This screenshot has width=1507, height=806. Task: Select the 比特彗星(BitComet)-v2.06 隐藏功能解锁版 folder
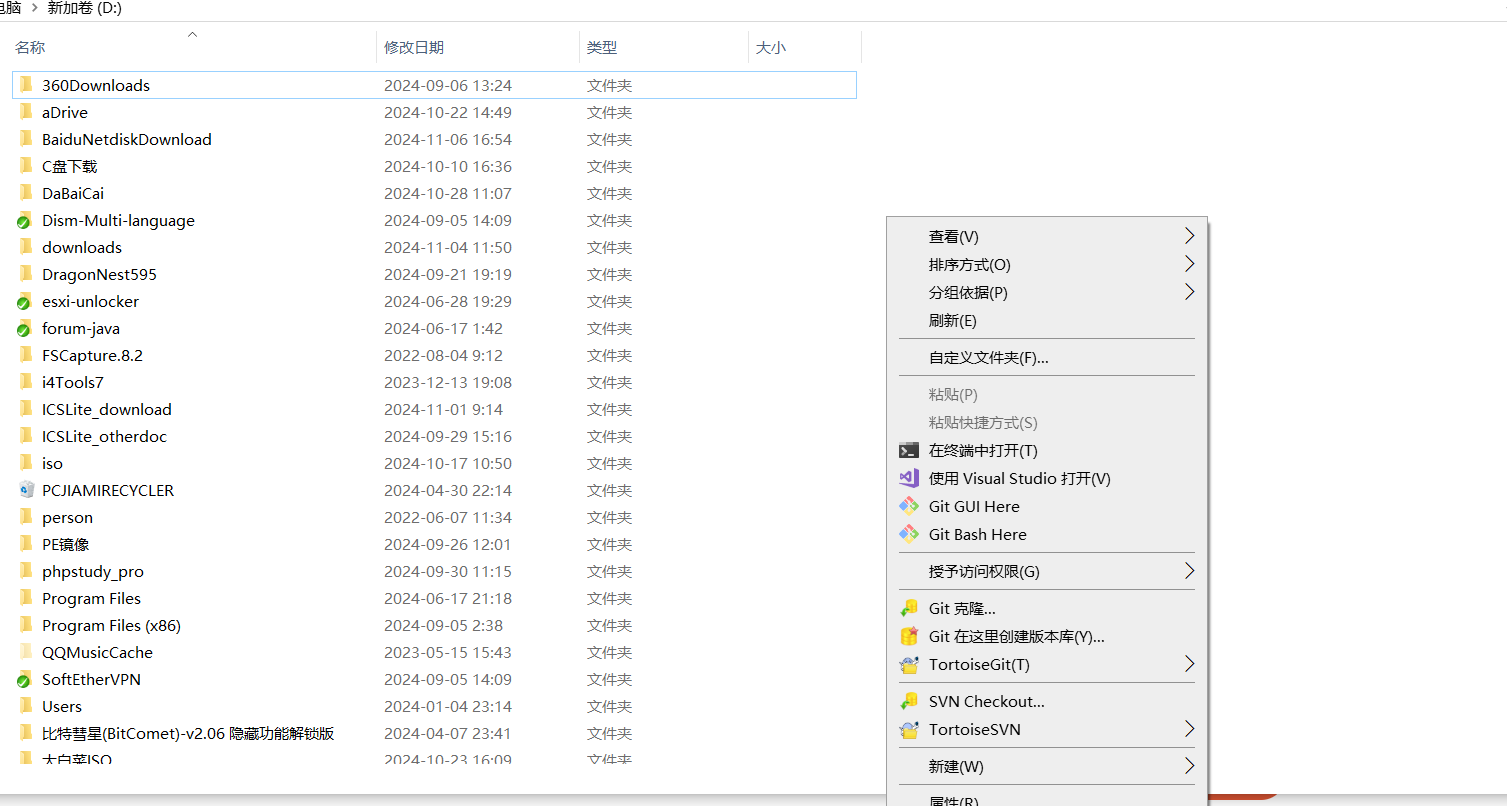(x=188, y=733)
